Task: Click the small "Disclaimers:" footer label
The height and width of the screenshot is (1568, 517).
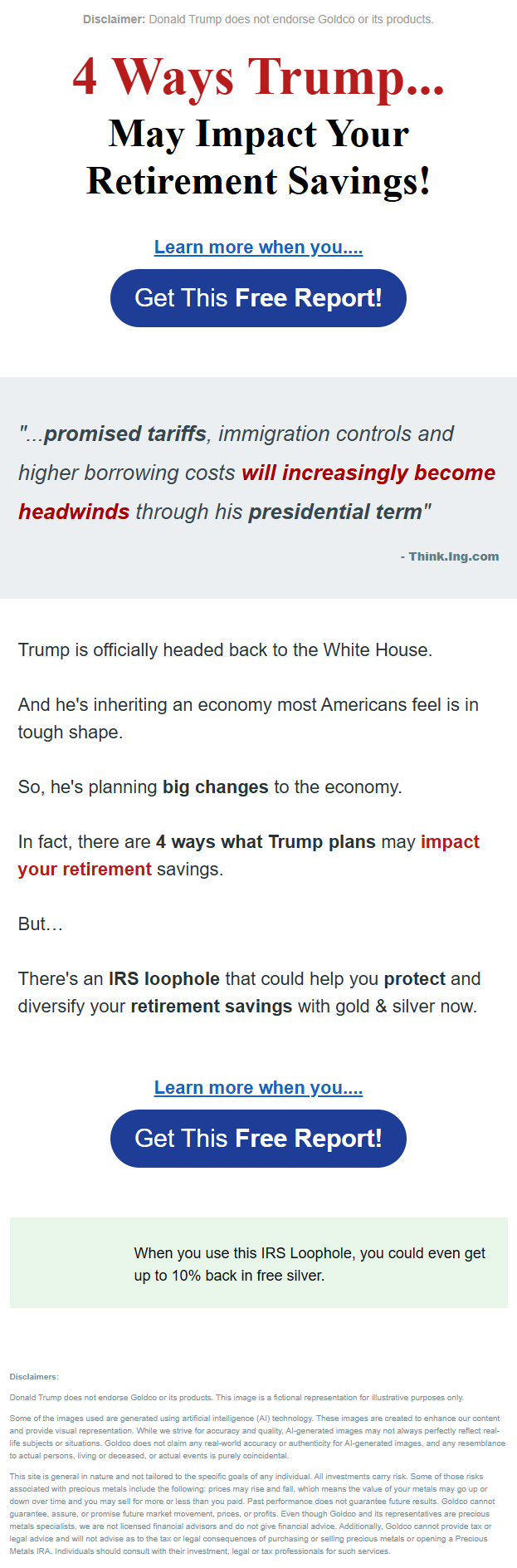Action: click(x=34, y=1377)
